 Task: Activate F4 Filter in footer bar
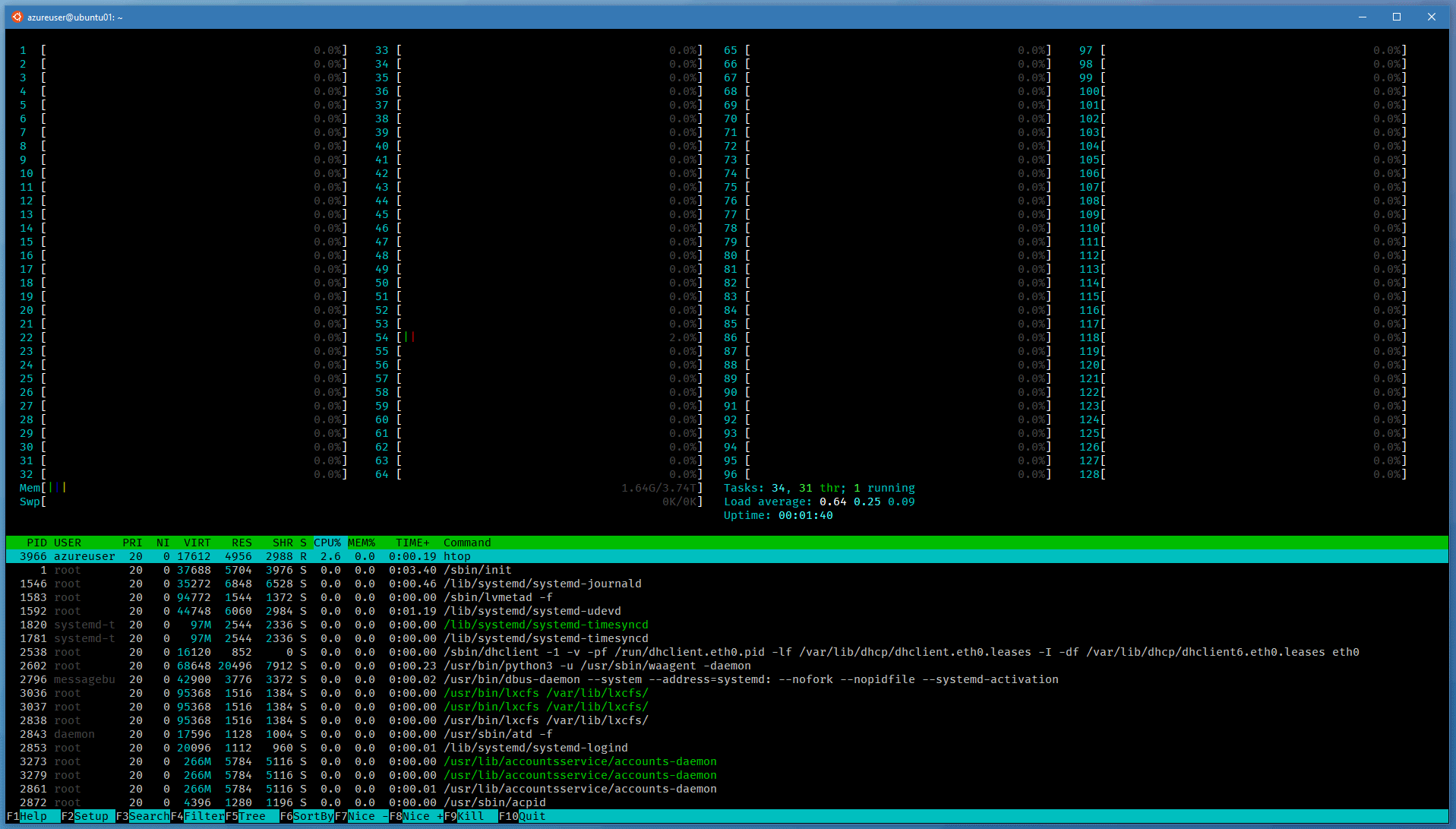click(x=197, y=816)
